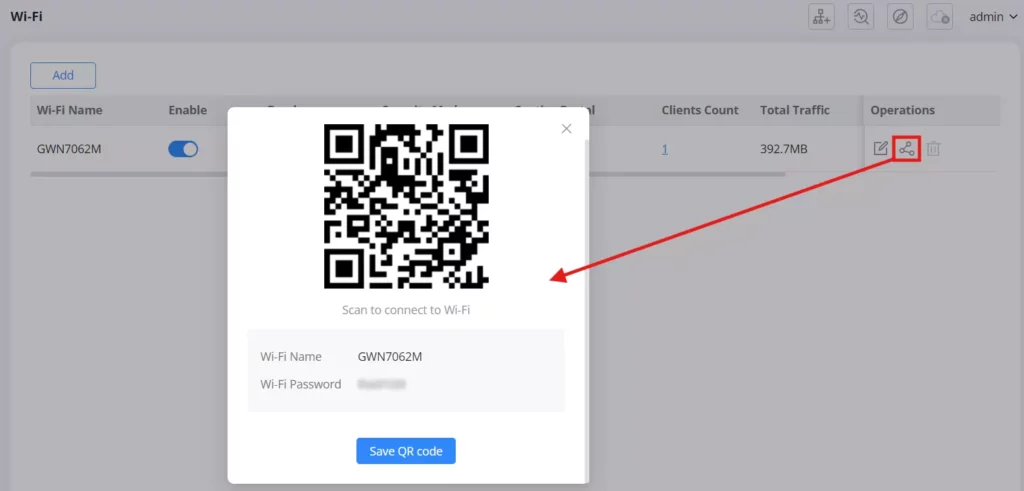Close the QR code dialog

point(566,129)
